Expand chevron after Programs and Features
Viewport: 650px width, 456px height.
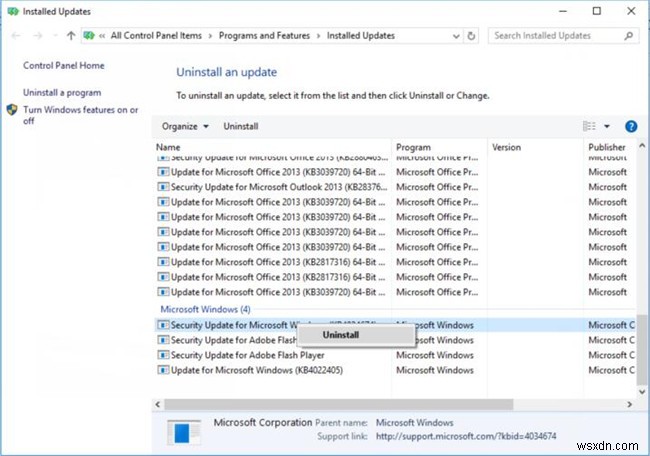point(318,36)
